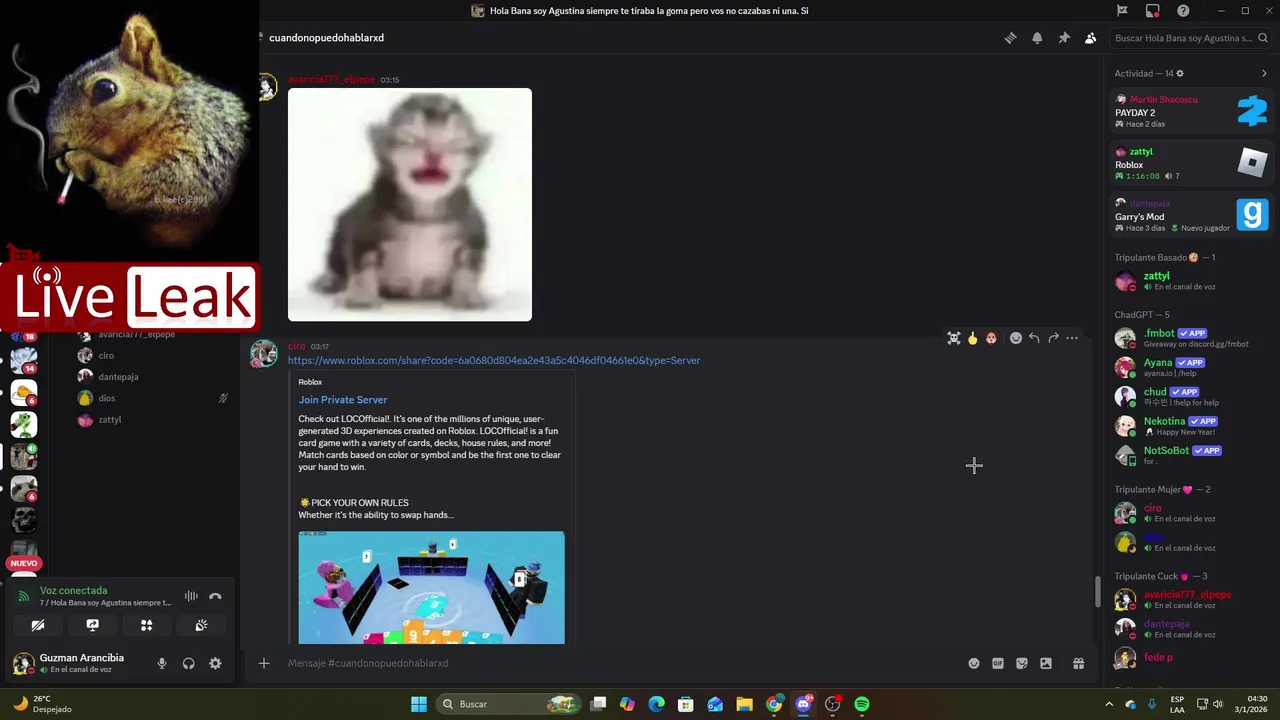Image resolution: width=1280 pixels, height=720 pixels.
Task: Open the Roblox share link URL
Action: click(494, 360)
